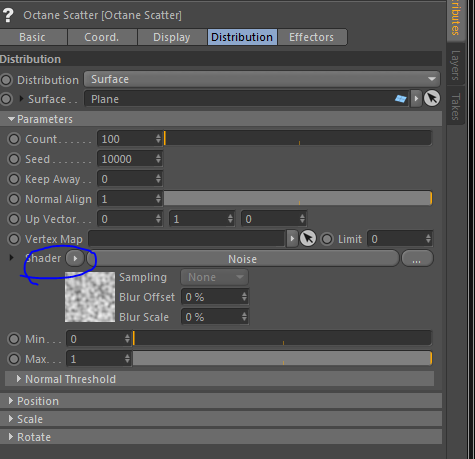Open the Effectors tab
This screenshot has width=475, height=459.
coord(312,37)
